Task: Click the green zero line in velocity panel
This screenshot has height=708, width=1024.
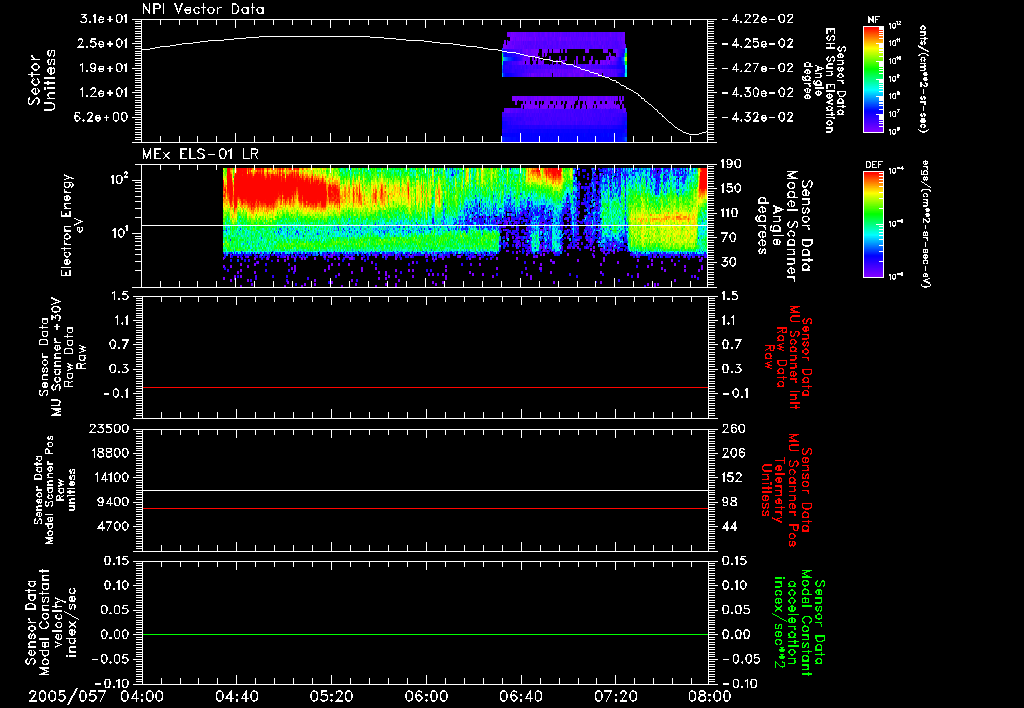Action: [424, 634]
